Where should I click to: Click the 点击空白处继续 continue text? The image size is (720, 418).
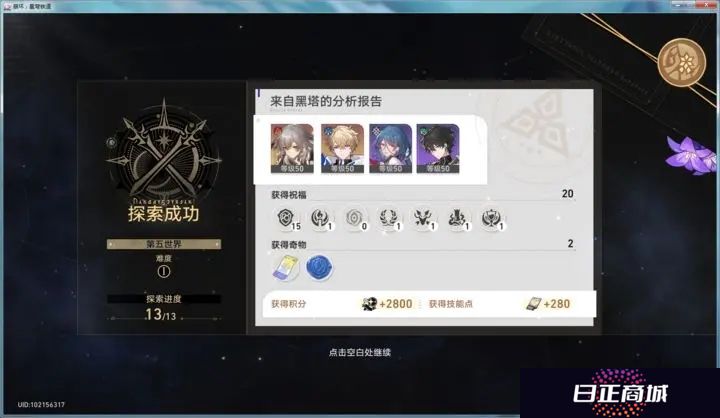point(360,353)
